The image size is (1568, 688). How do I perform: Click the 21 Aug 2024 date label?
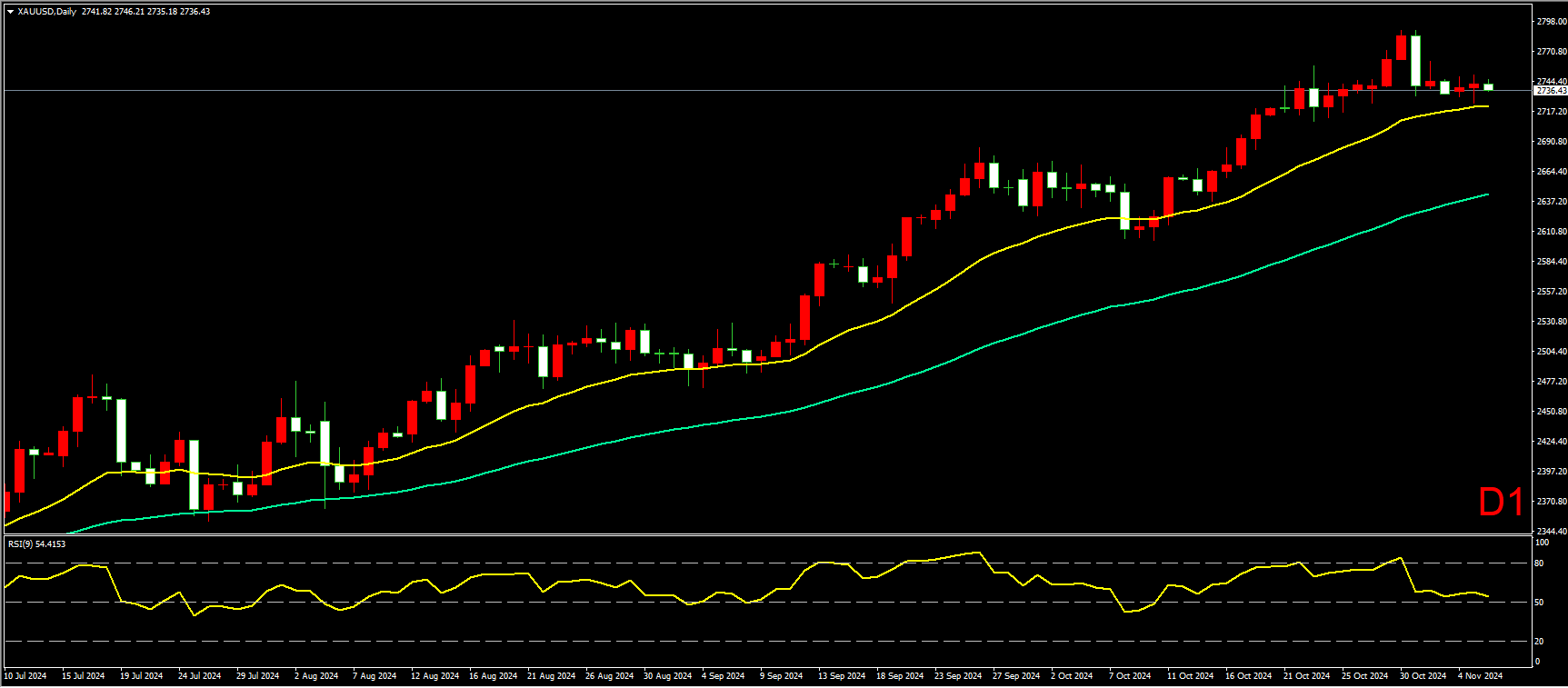point(552,676)
